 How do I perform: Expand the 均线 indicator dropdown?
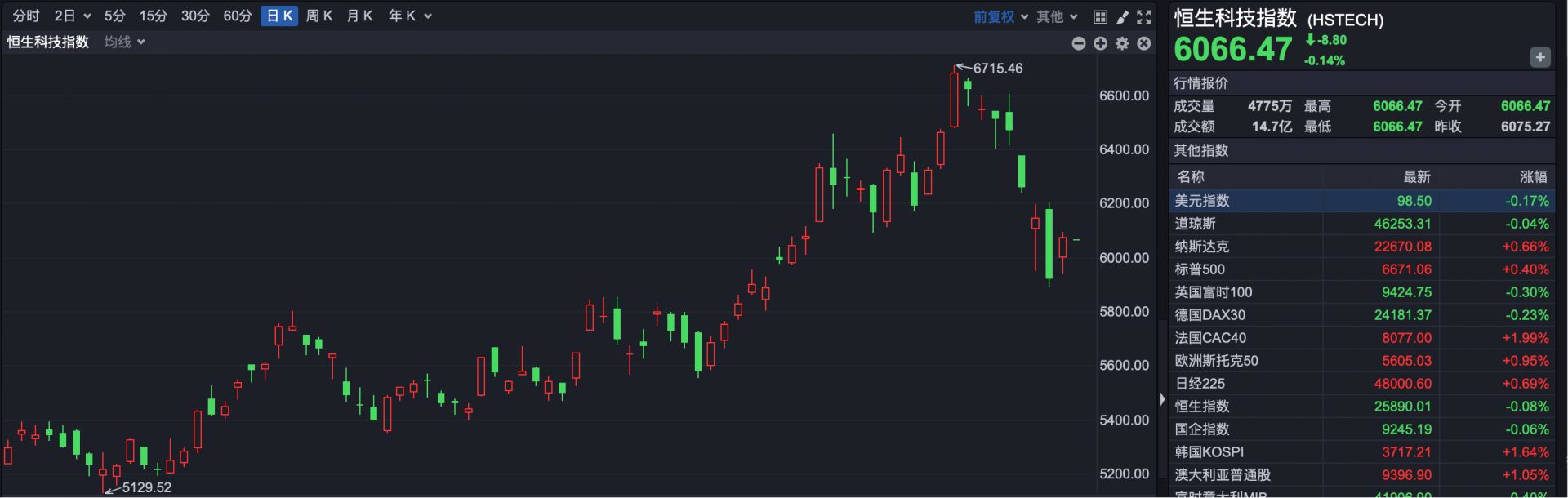(x=124, y=42)
